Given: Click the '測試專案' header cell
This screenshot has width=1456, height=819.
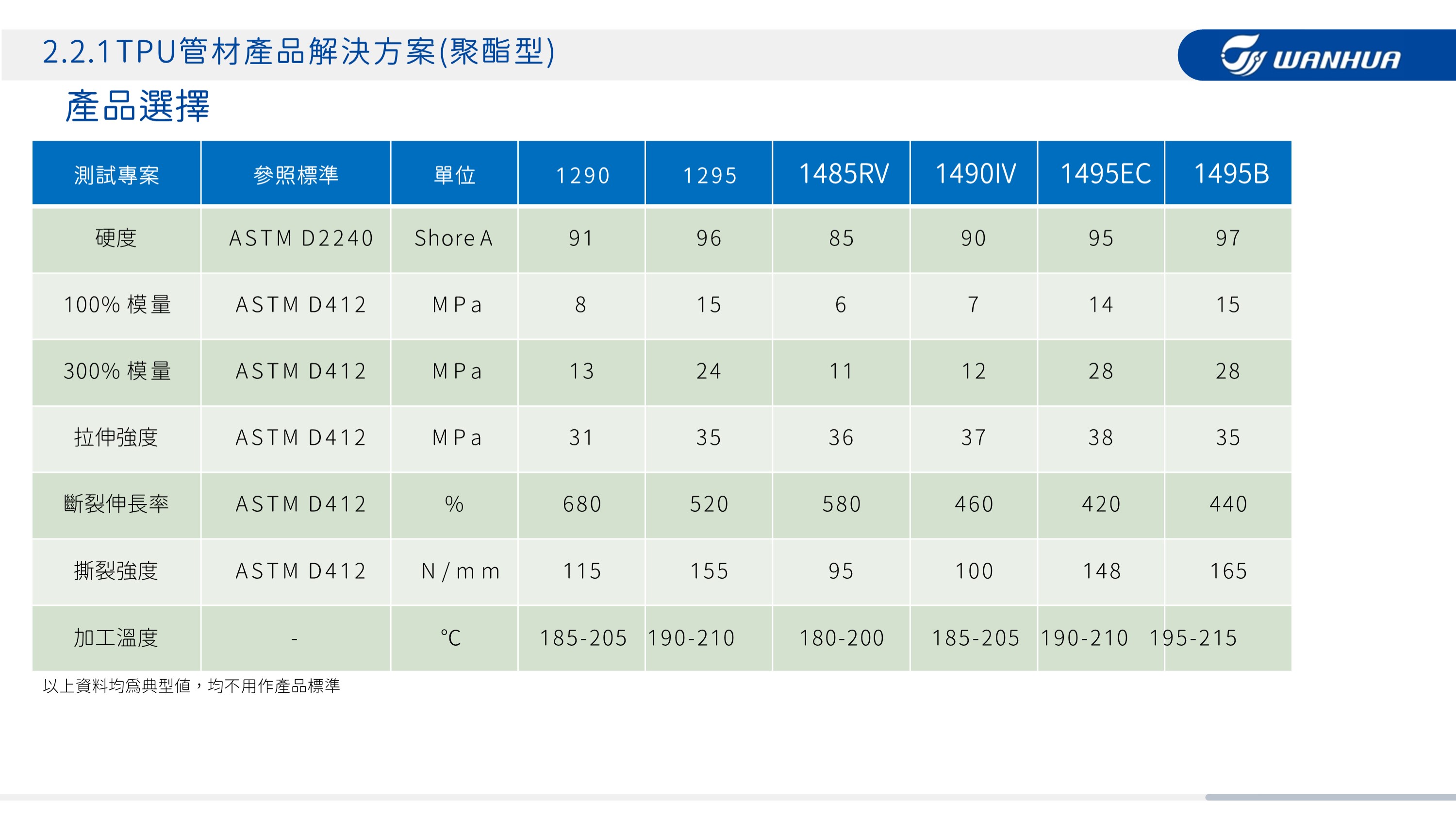Looking at the screenshot, I should [x=116, y=173].
